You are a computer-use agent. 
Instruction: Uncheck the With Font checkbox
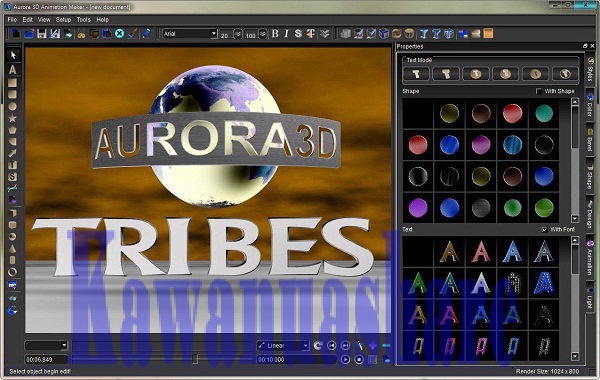coord(544,229)
